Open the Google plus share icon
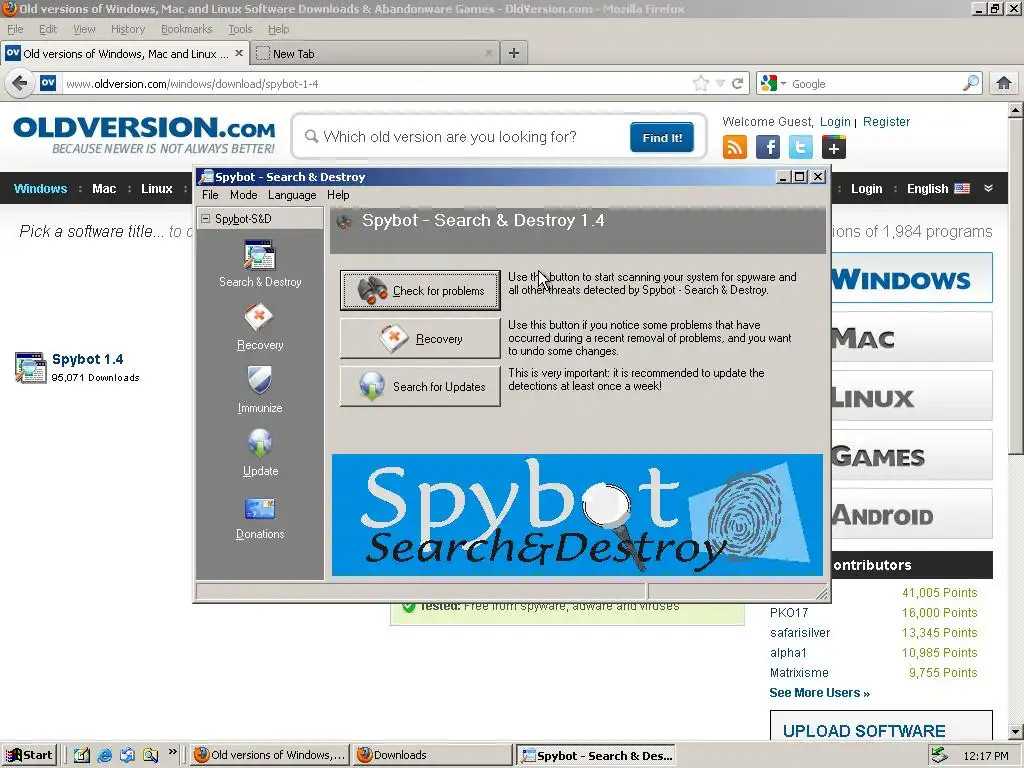This screenshot has height=768, width=1024. (x=833, y=147)
